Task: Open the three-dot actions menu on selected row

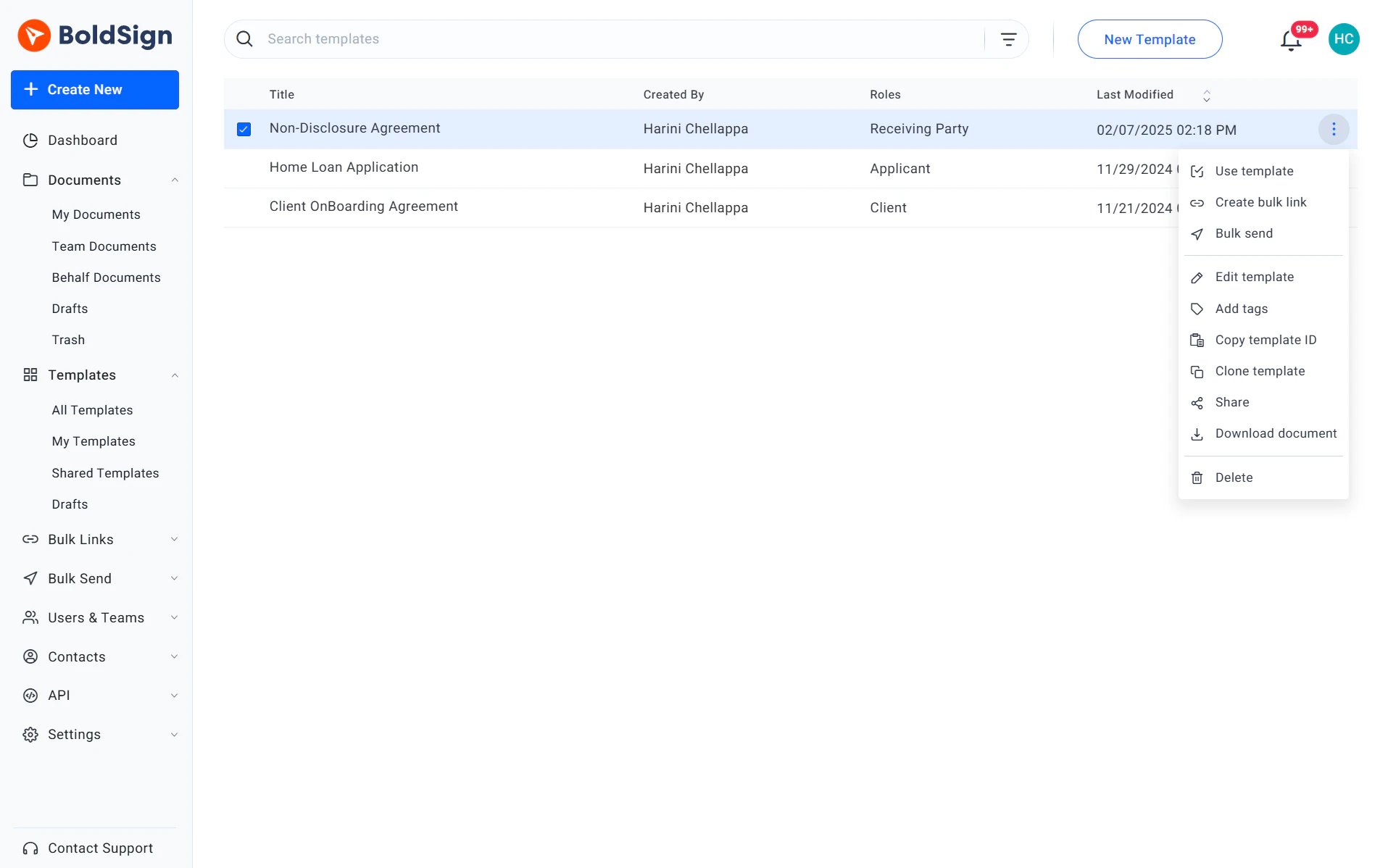Action: coord(1334,129)
